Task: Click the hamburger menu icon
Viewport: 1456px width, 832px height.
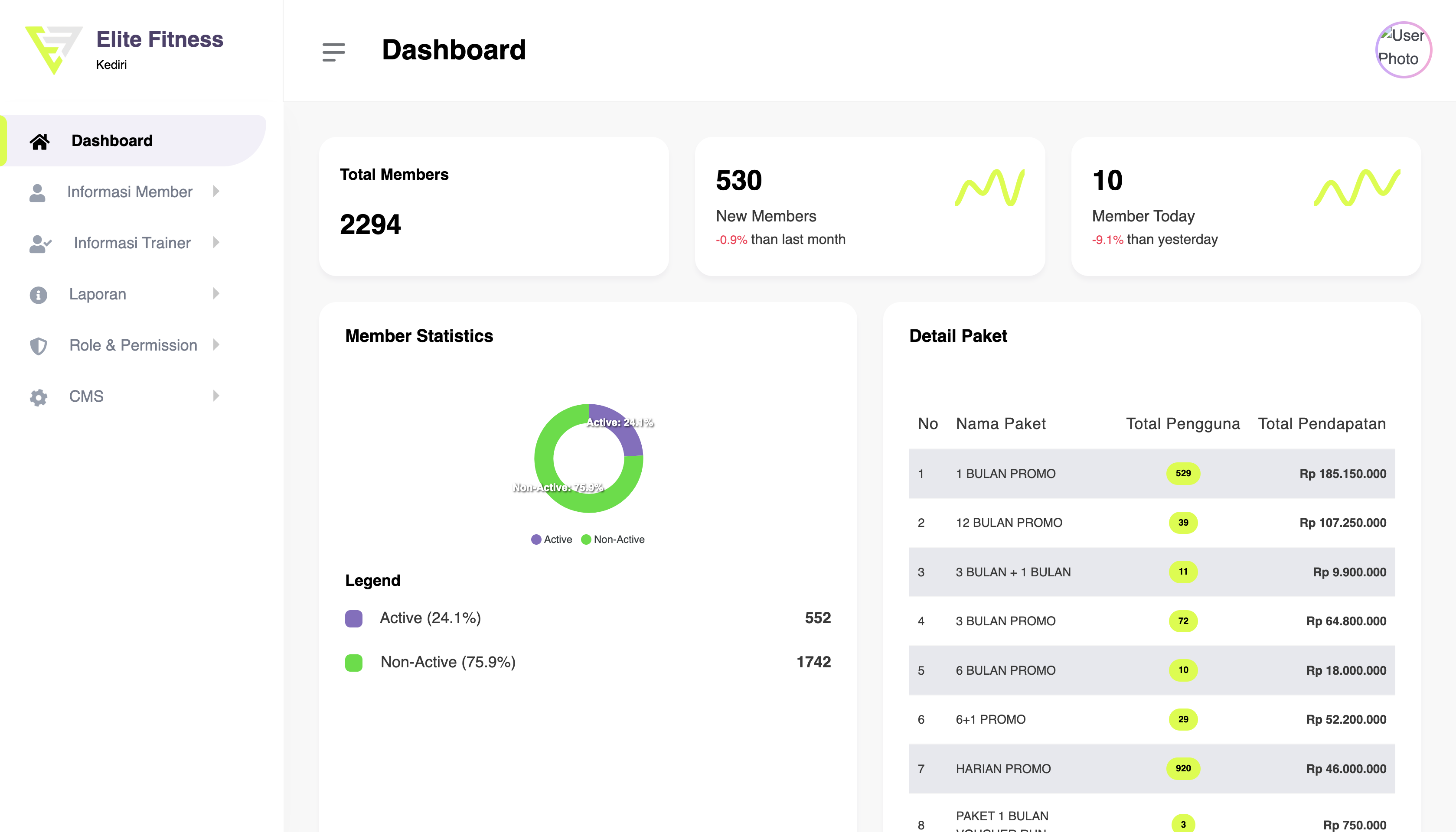Action: [x=333, y=52]
